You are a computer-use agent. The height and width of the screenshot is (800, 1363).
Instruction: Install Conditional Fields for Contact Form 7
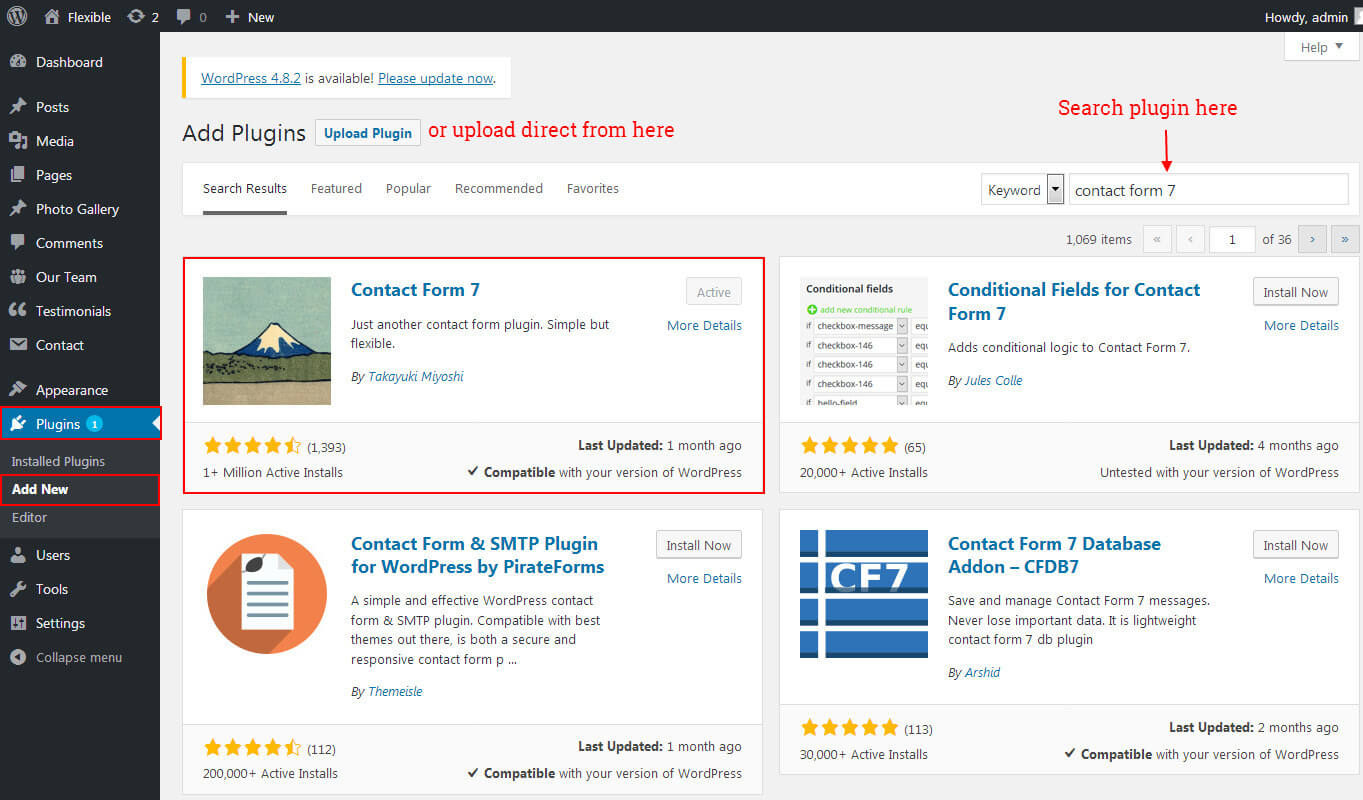coord(1295,292)
